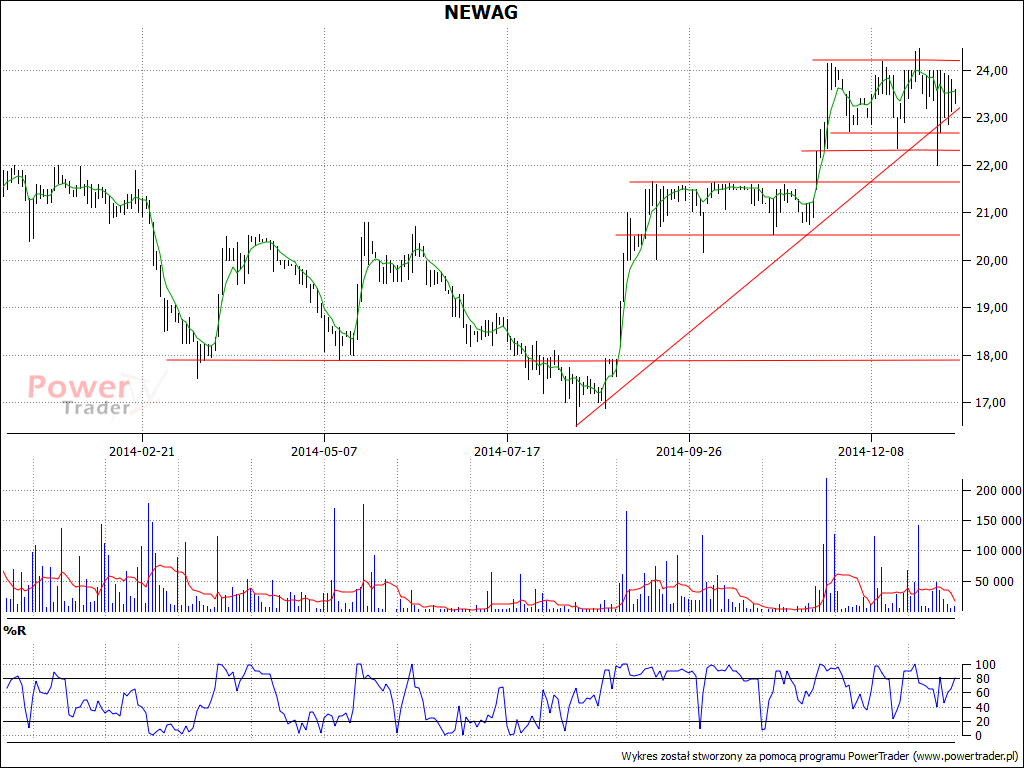Click the %R indicator label

click(x=14, y=631)
